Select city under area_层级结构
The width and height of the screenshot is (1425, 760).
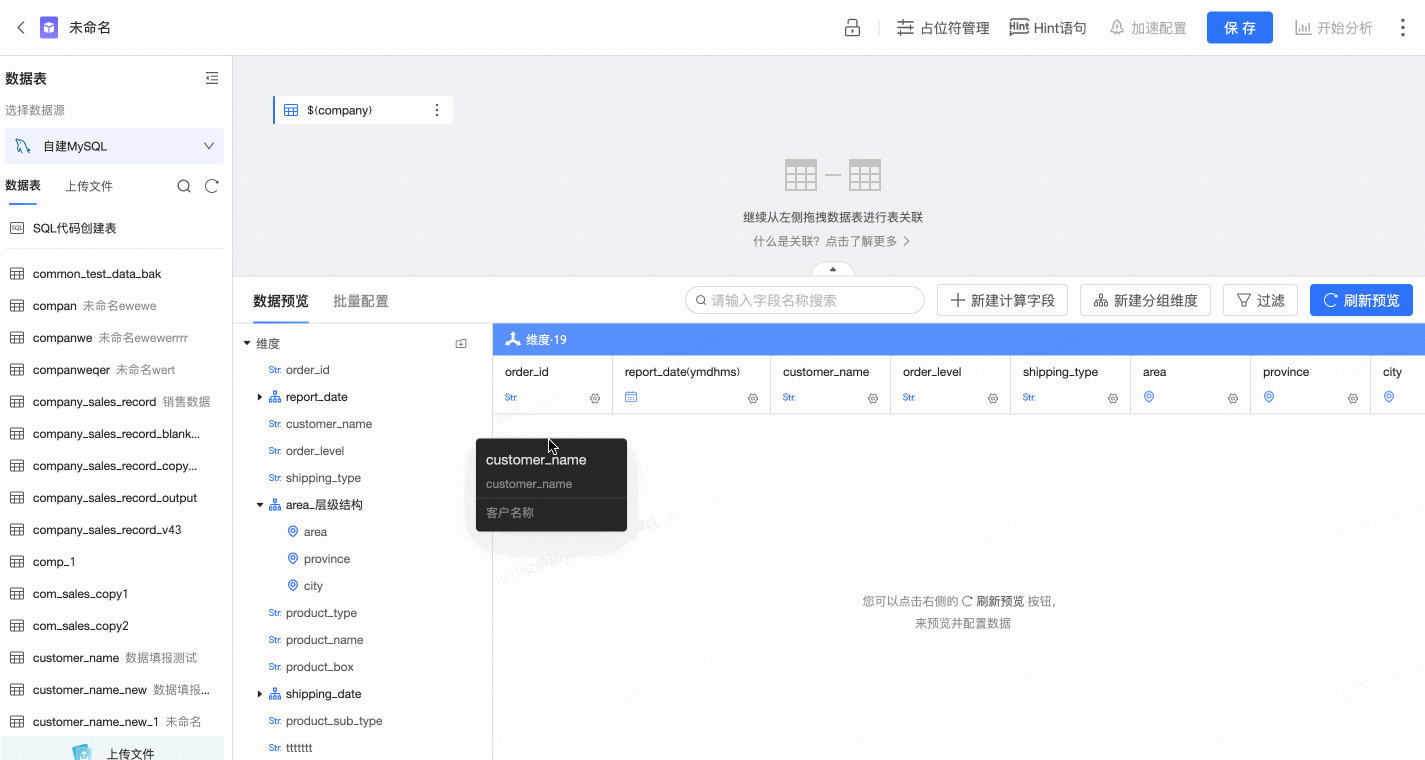click(x=313, y=586)
